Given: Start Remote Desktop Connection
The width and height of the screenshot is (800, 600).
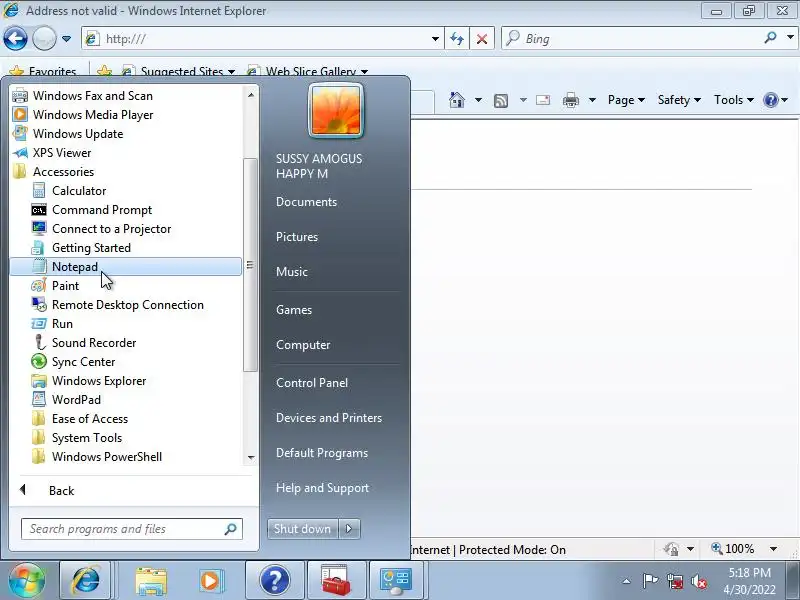Looking at the screenshot, I should point(117,305).
